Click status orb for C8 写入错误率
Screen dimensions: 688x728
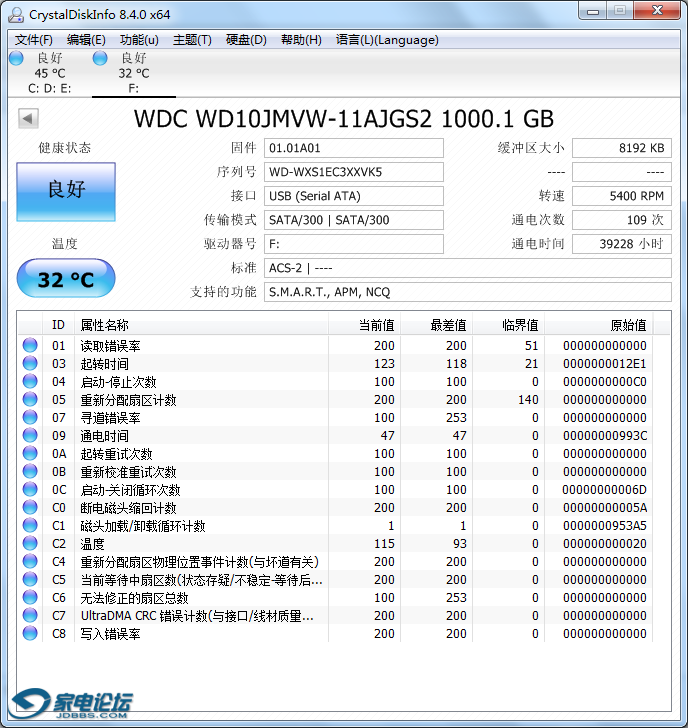[x=30, y=633]
